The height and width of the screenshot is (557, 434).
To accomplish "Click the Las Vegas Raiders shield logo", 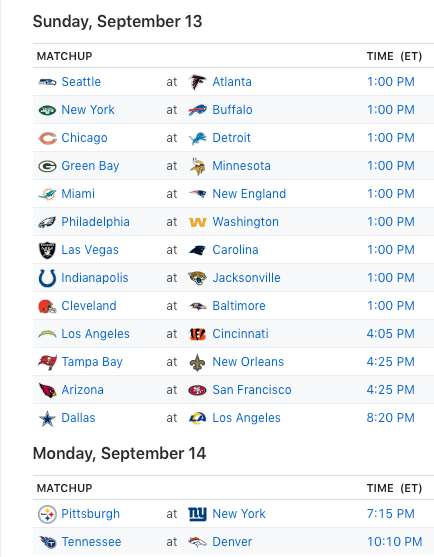I will pyautogui.click(x=47, y=250).
